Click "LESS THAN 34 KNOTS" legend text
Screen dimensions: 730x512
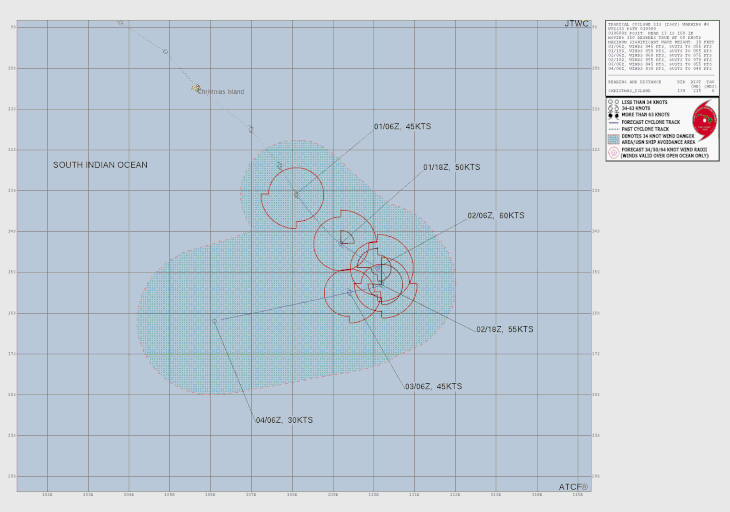[x=644, y=102]
